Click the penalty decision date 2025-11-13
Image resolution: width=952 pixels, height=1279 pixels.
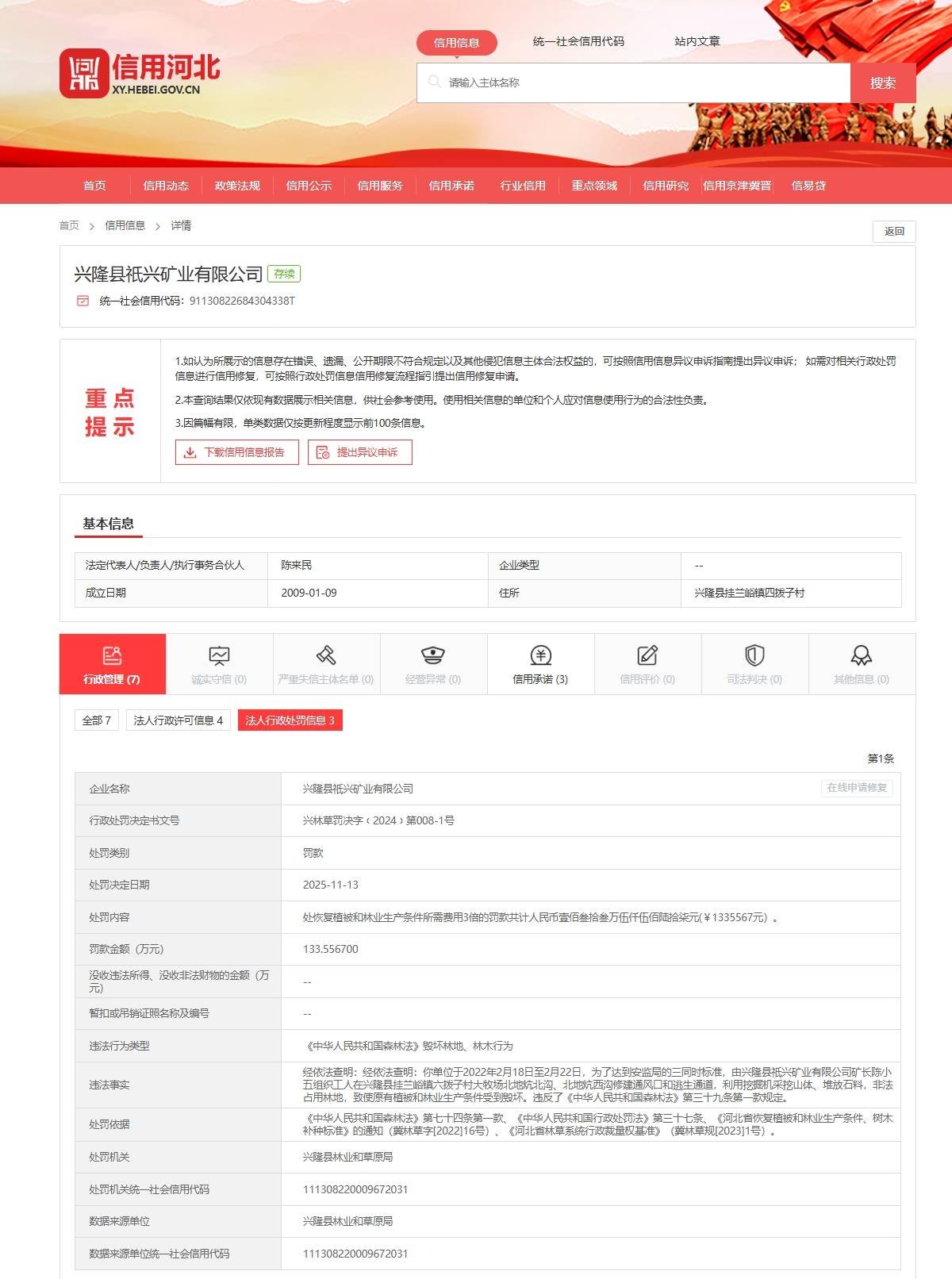[331, 885]
